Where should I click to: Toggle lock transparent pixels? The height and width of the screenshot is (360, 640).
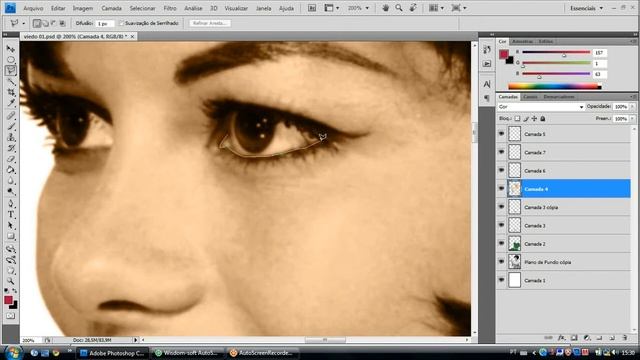point(517,119)
